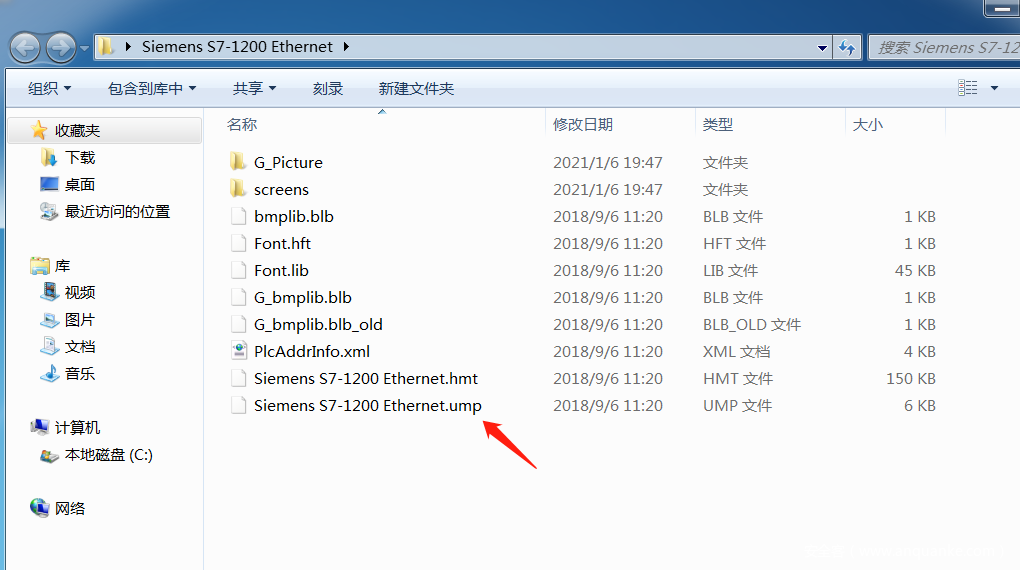1020x570 pixels.
Task: Open 桌面 in favorites
Action: pyautogui.click(x=80, y=185)
